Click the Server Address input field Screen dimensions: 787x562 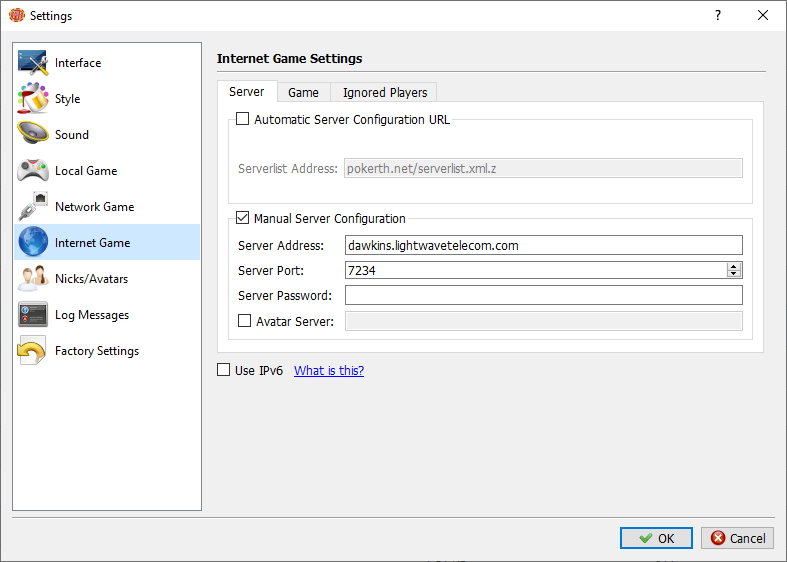click(x=544, y=245)
